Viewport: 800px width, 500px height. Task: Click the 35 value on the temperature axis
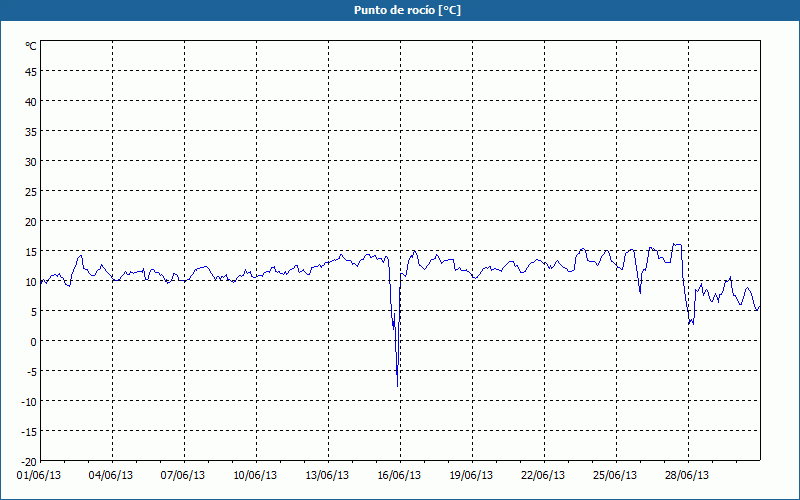pos(31,132)
